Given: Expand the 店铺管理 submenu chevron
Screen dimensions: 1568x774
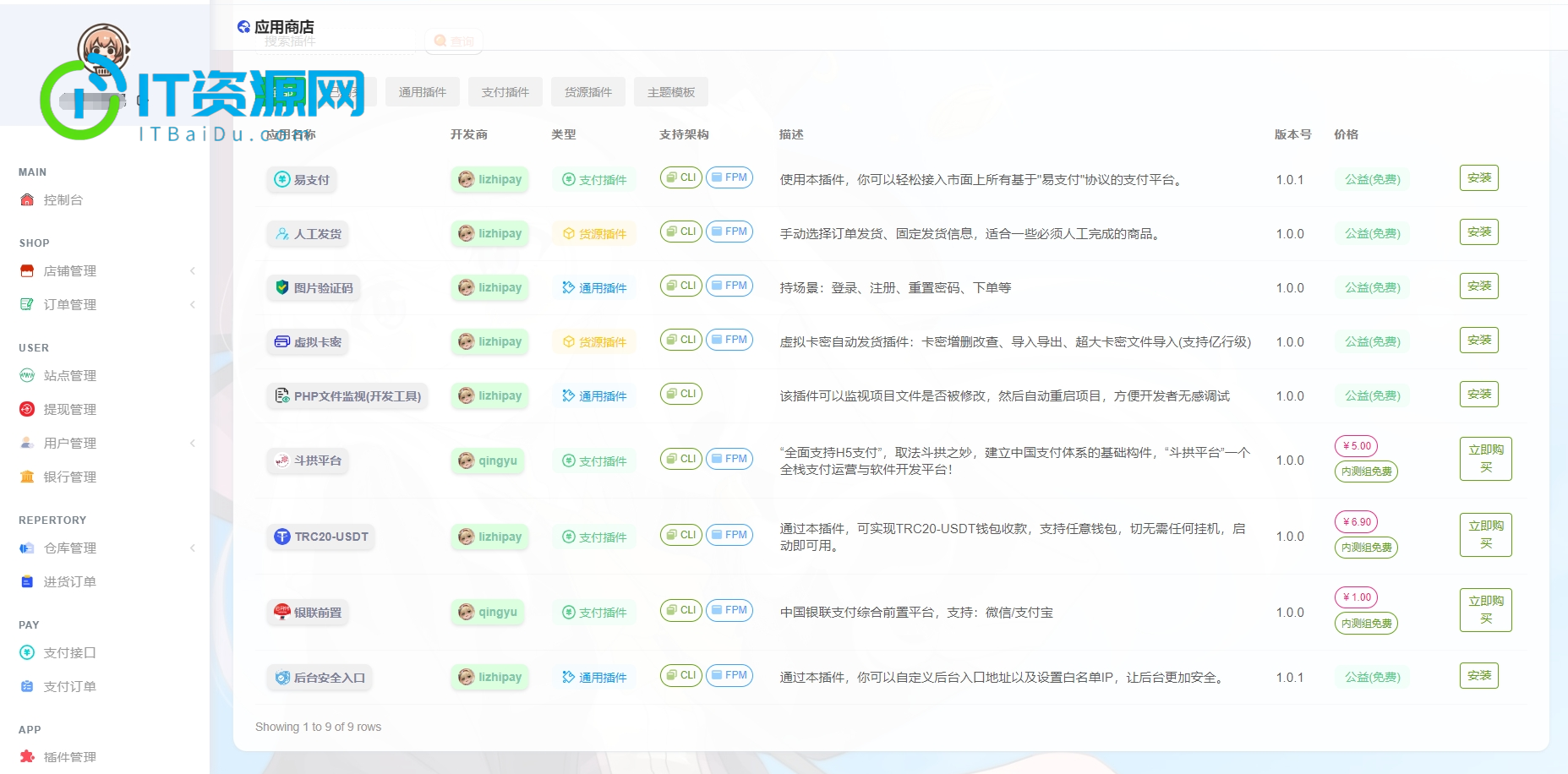Looking at the screenshot, I should [193, 271].
